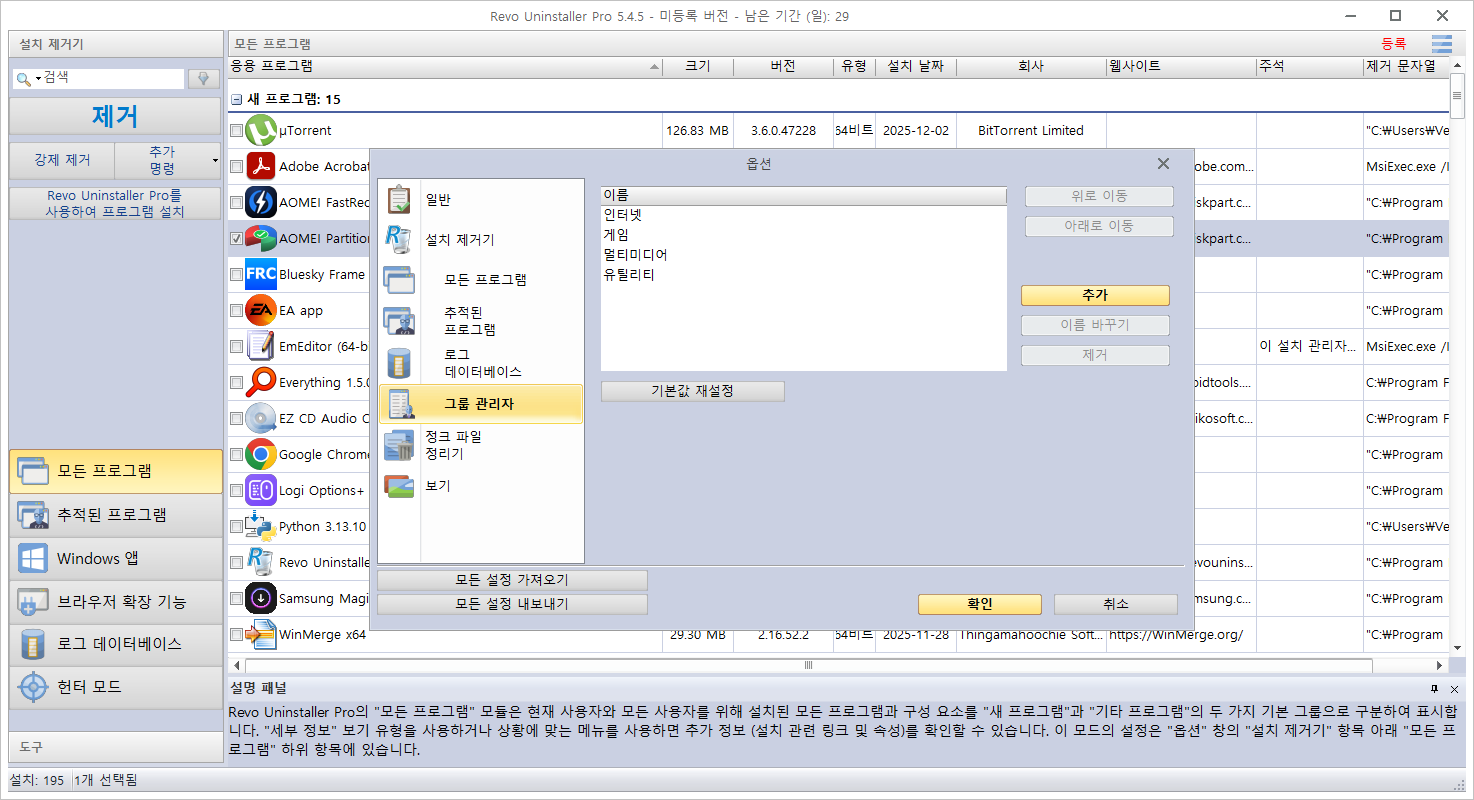Viewport: 1474px width, 800px height.
Task: Tick the µTorrent checkbox
Action: [x=236, y=131]
